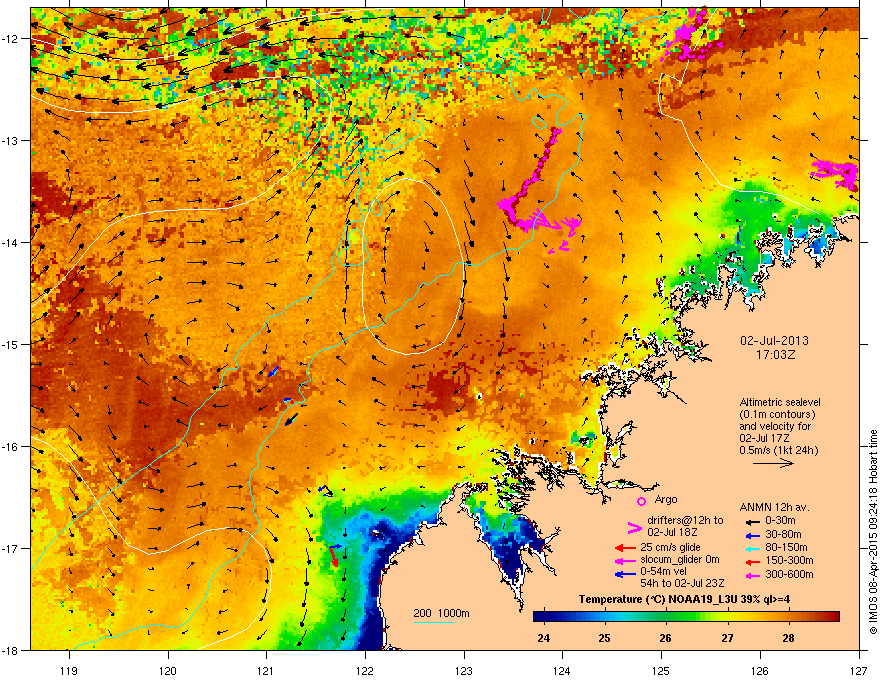Click the Temperature NOAA19_L3U title
This screenshot has height=680, width=880.
(x=684, y=599)
